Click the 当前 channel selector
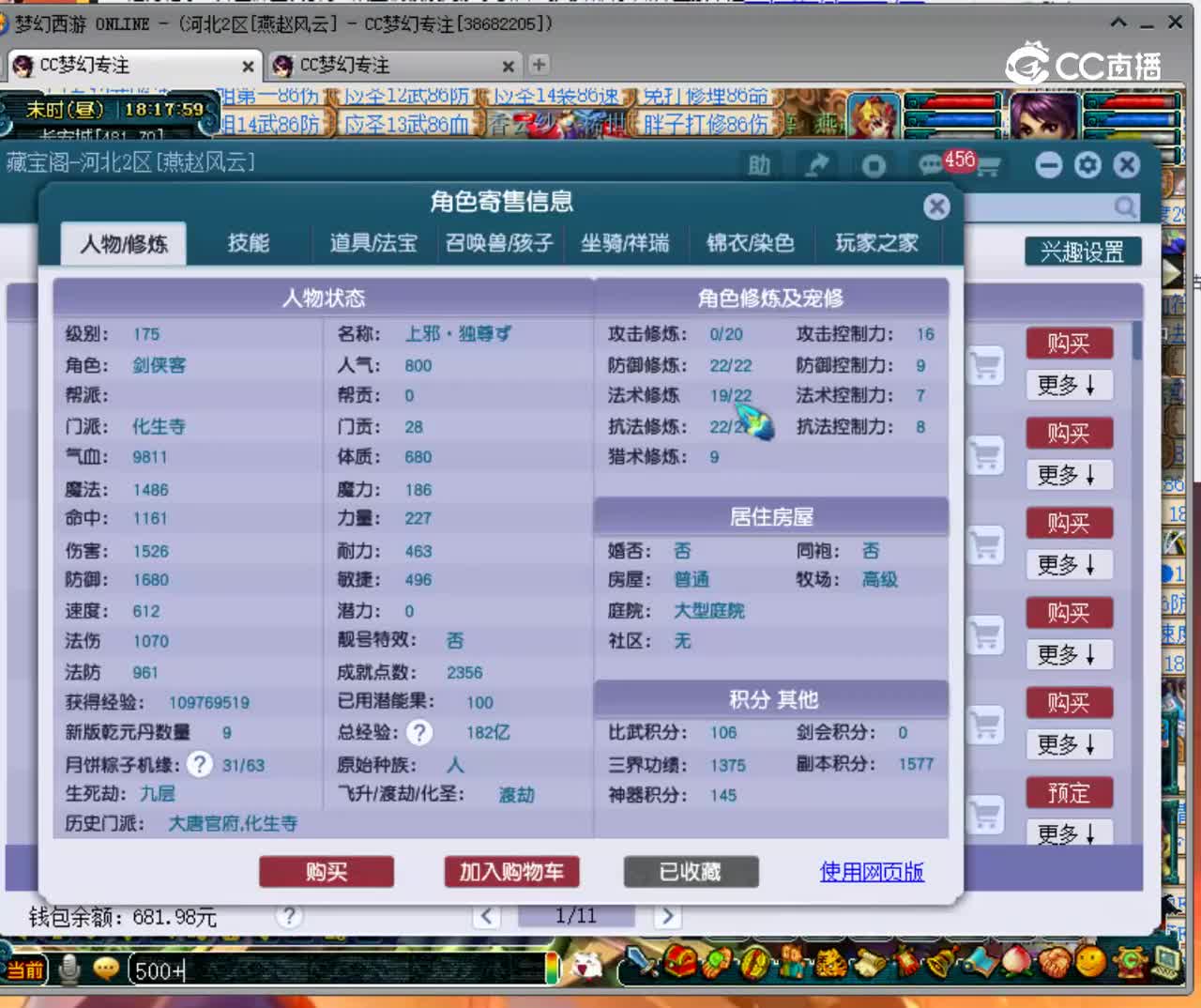This screenshot has height=1008, width=1201. (x=25, y=970)
